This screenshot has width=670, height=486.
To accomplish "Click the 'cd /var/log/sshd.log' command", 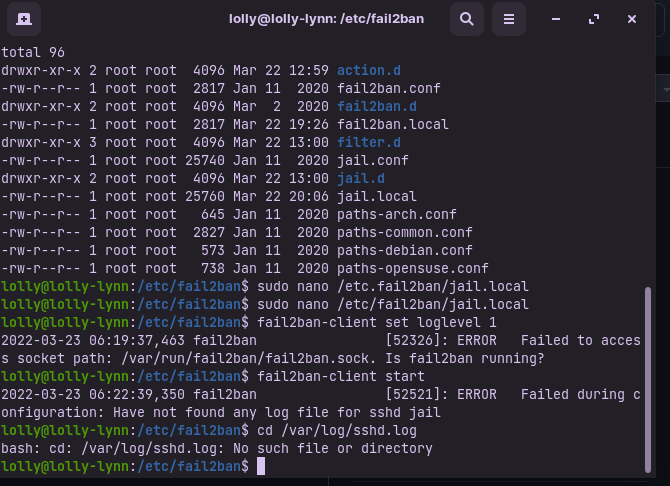I will [x=337, y=430].
